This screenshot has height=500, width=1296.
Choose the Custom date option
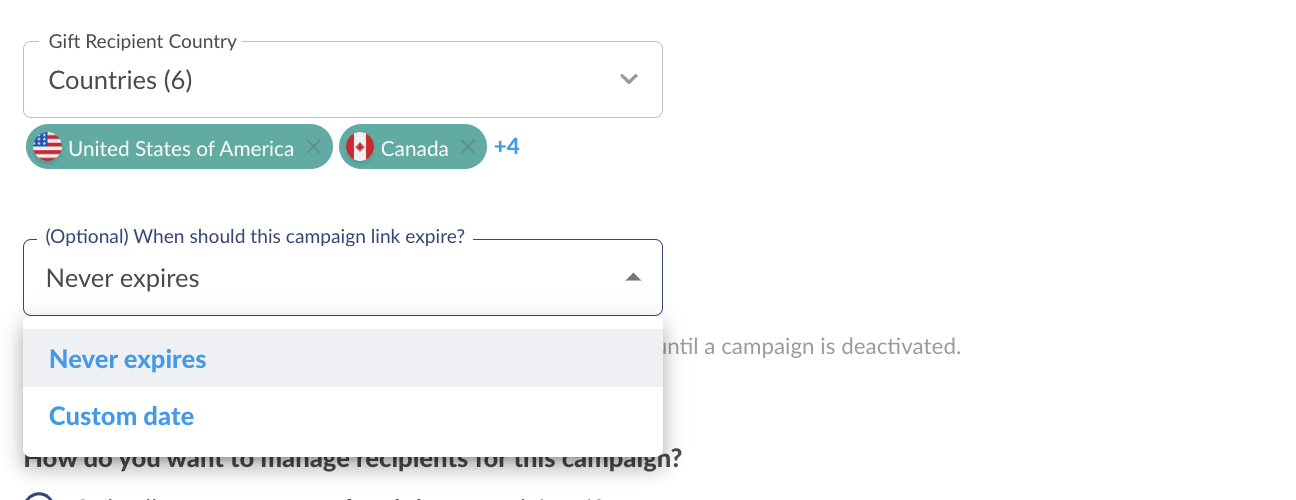coord(343,416)
